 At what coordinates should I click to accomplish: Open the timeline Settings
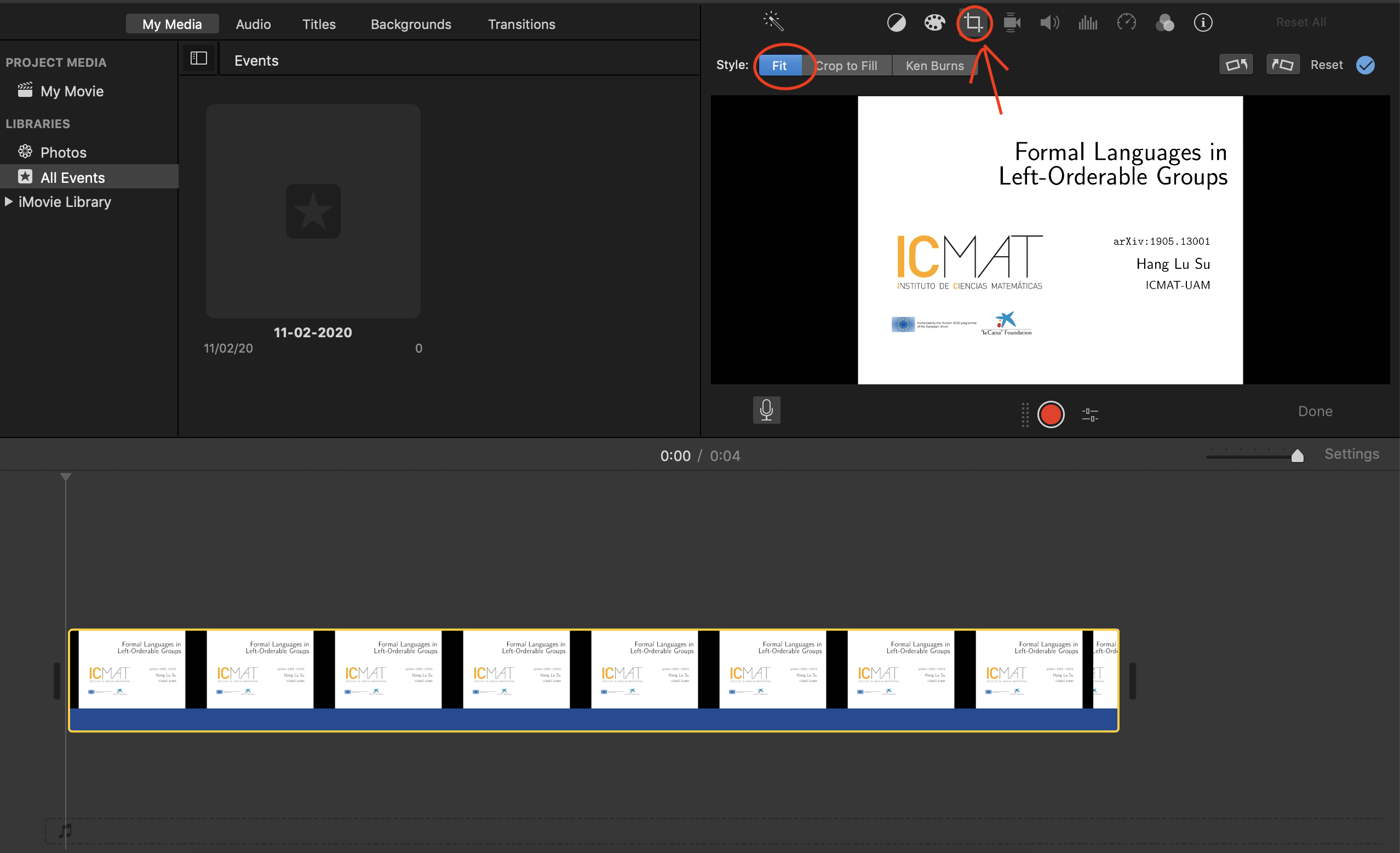(1352, 454)
